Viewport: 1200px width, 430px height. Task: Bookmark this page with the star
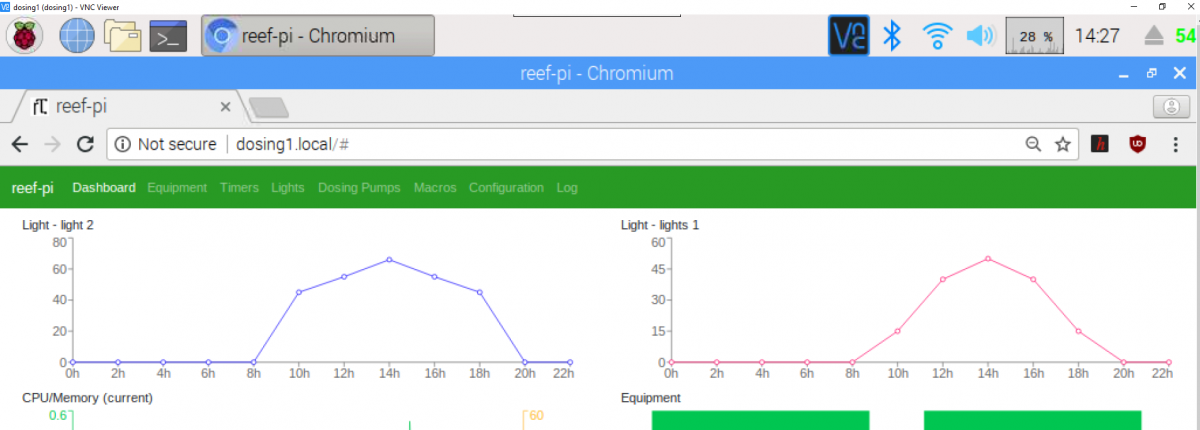pyautogui.click(x=1063, y=145)
